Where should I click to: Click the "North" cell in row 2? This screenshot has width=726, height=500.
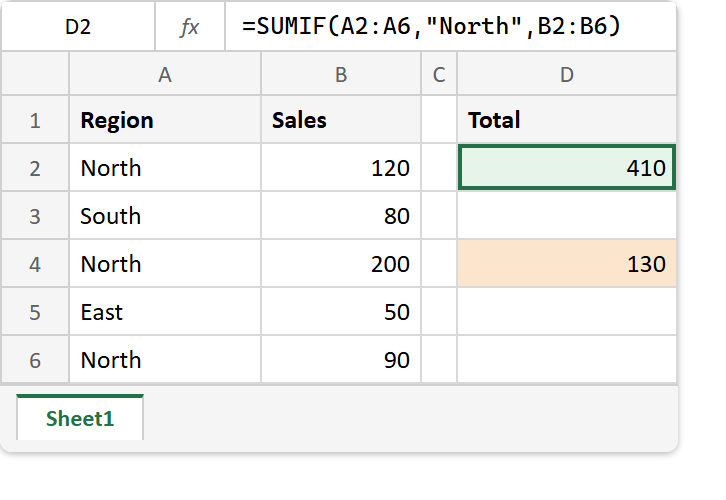coord(165,168)
